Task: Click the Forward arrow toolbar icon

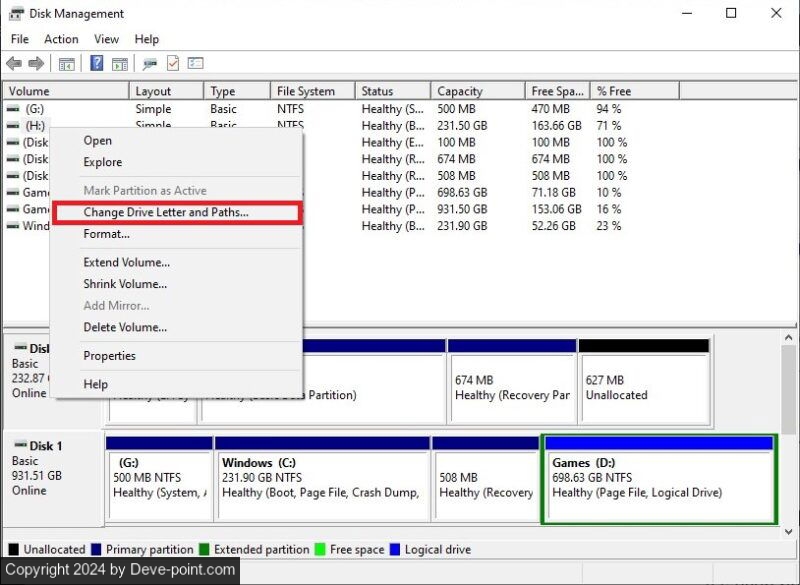Action: click(36, 64)
